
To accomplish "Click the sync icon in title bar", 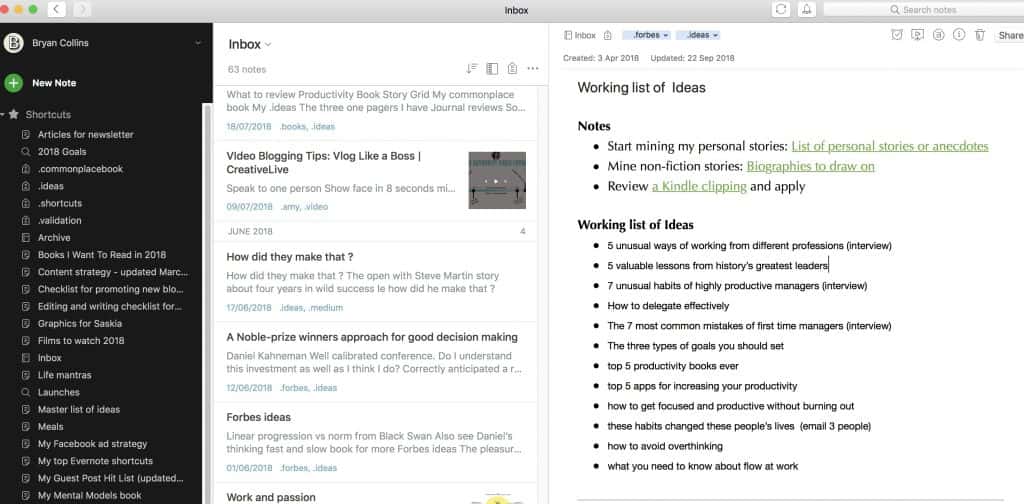I will [780, 9].
